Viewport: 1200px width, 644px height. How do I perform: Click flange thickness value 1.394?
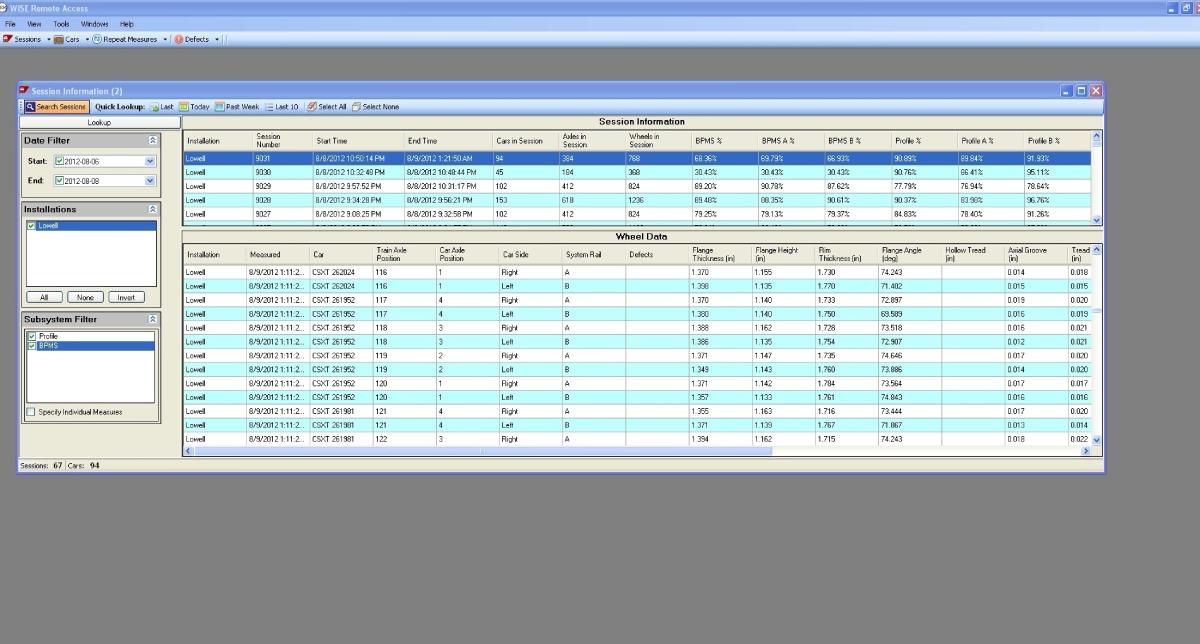721,439
